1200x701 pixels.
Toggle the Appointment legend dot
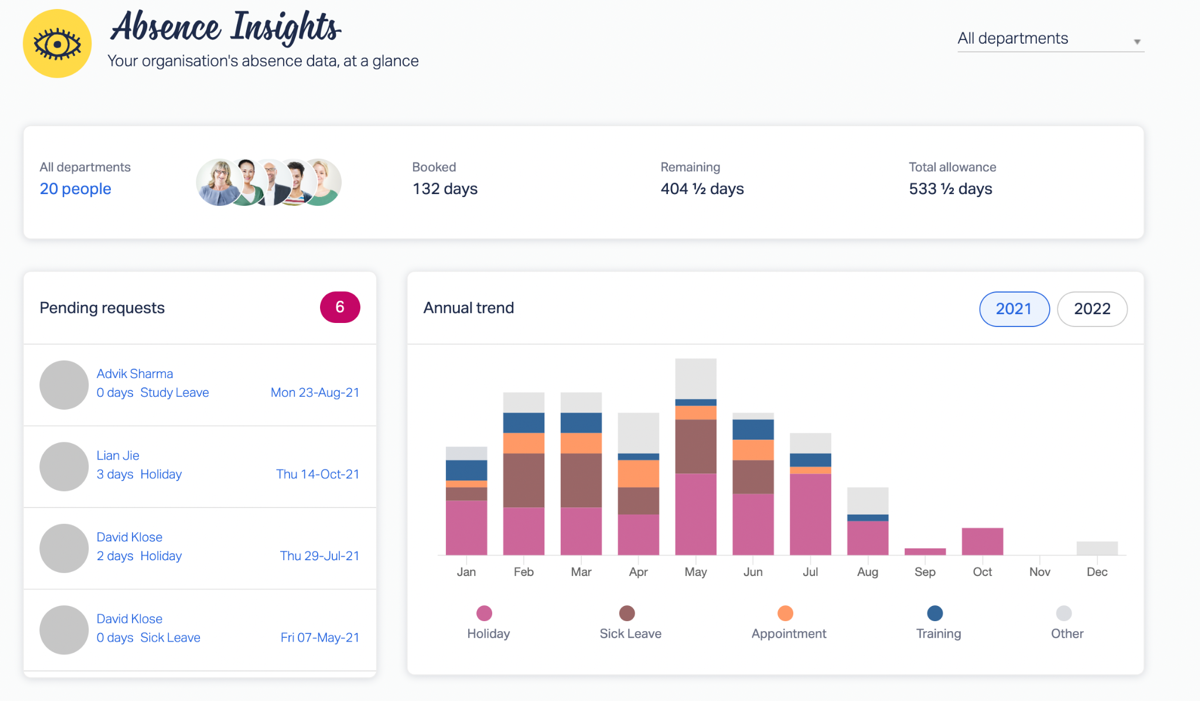[785, 613]
